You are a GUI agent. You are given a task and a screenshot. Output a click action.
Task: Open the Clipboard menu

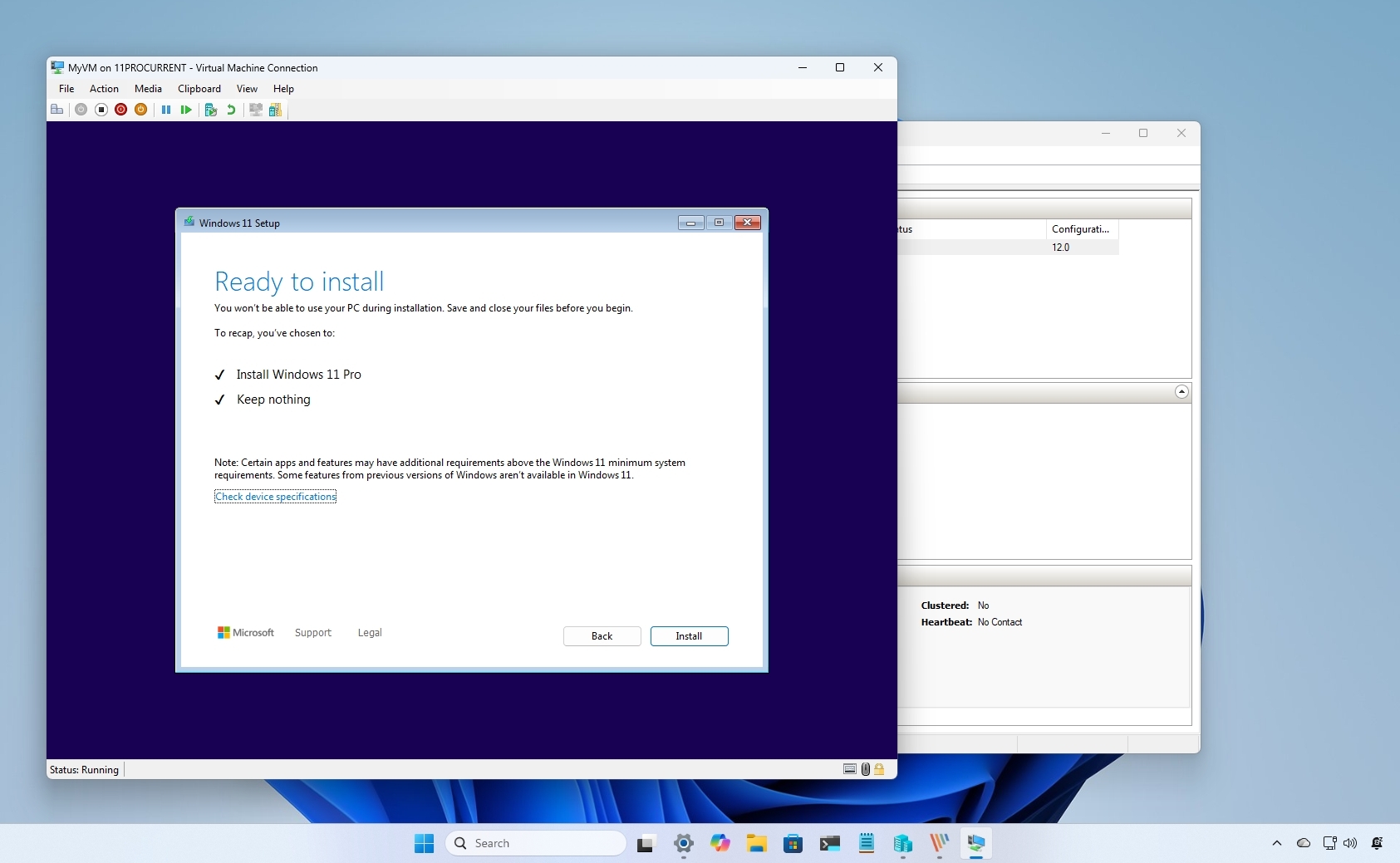point(199,89)
